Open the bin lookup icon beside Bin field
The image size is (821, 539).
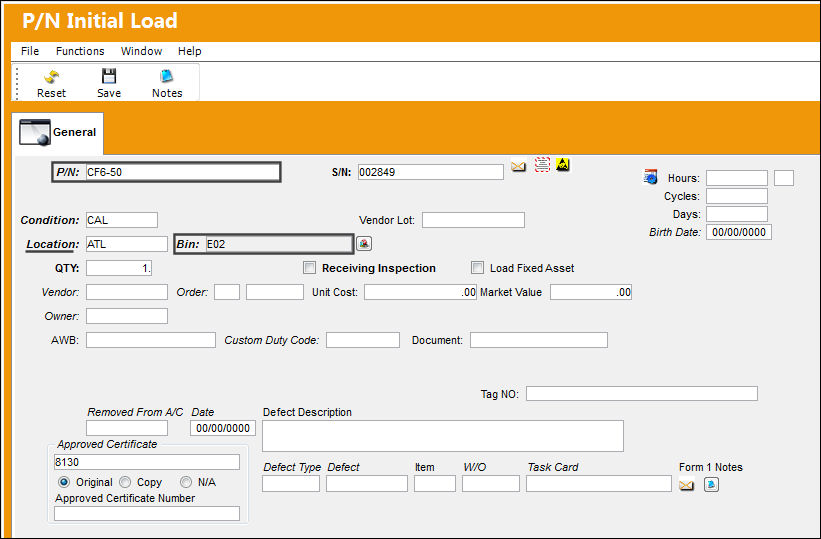(364, 244)
